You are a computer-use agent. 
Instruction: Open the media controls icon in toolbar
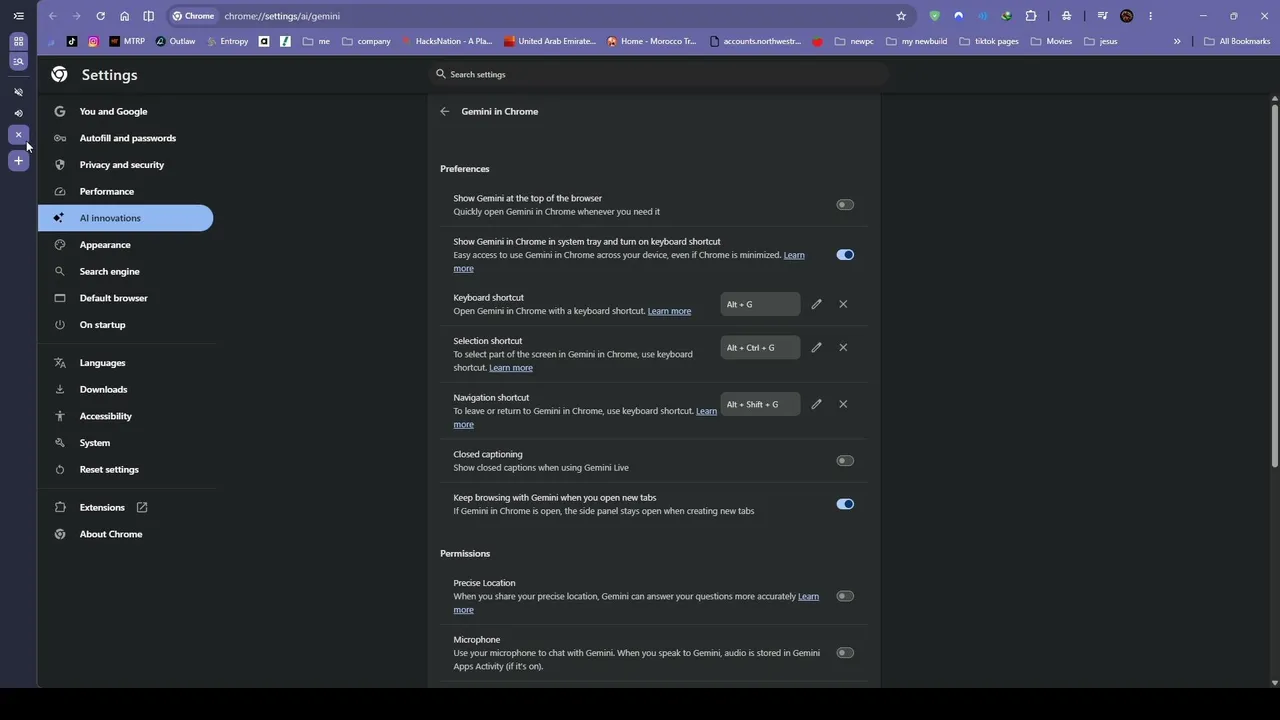1102,16
